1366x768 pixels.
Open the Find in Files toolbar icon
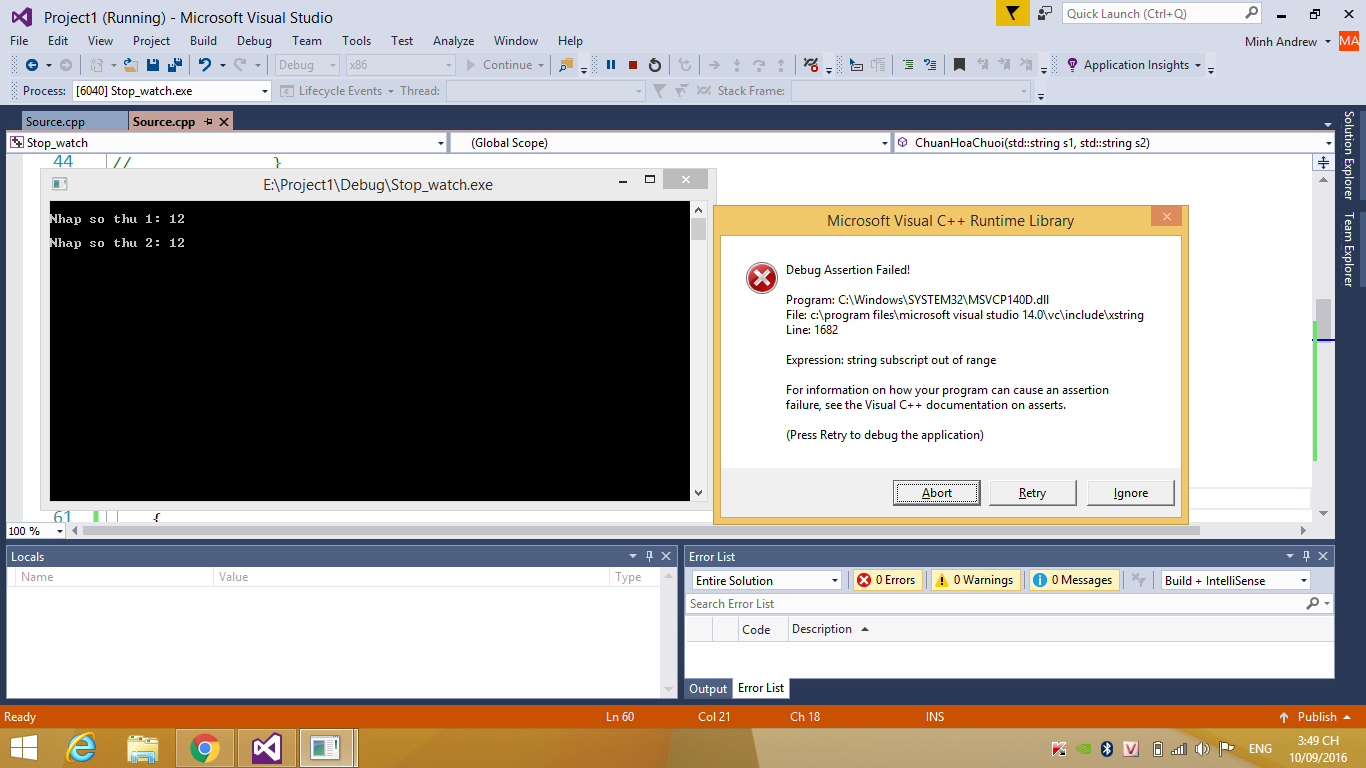(x=567, y=65)
